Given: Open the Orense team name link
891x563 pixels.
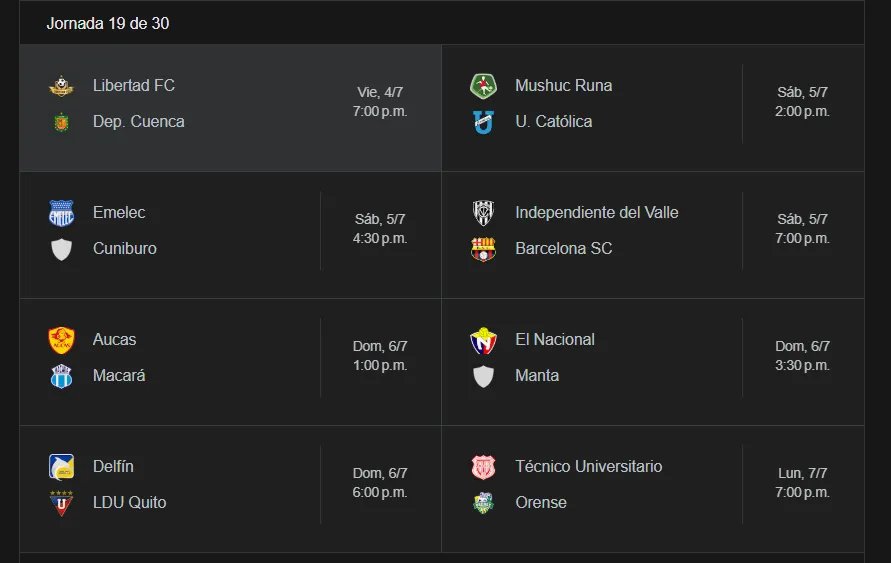Looking at the screenshot, I should 541,503.
